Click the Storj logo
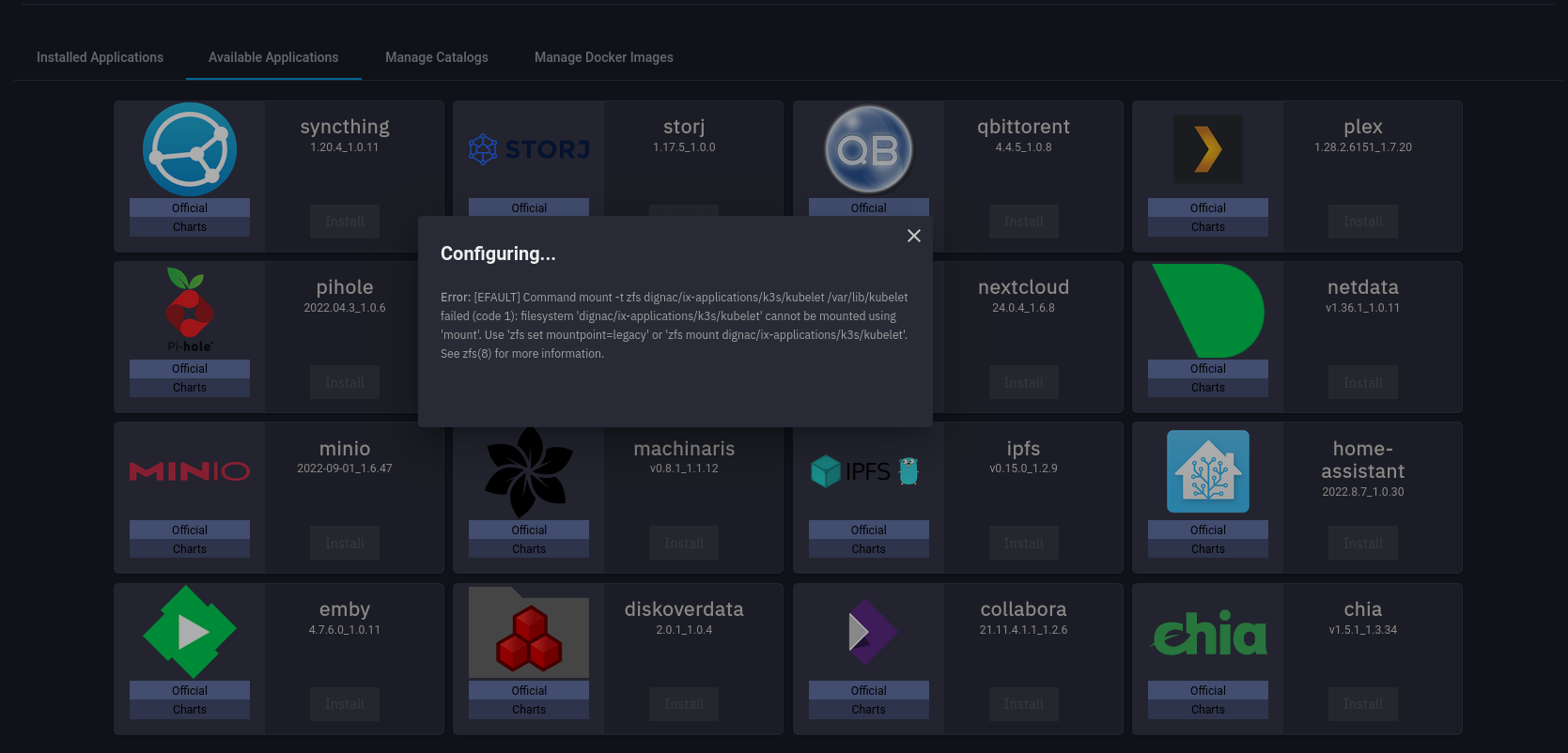 pyautogui.click(x=529, y=149)
